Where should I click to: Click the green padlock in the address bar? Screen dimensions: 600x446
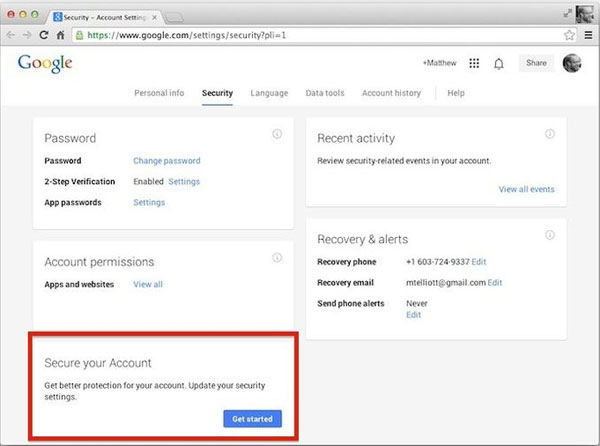pyautogui.click(x=79, y=35)
